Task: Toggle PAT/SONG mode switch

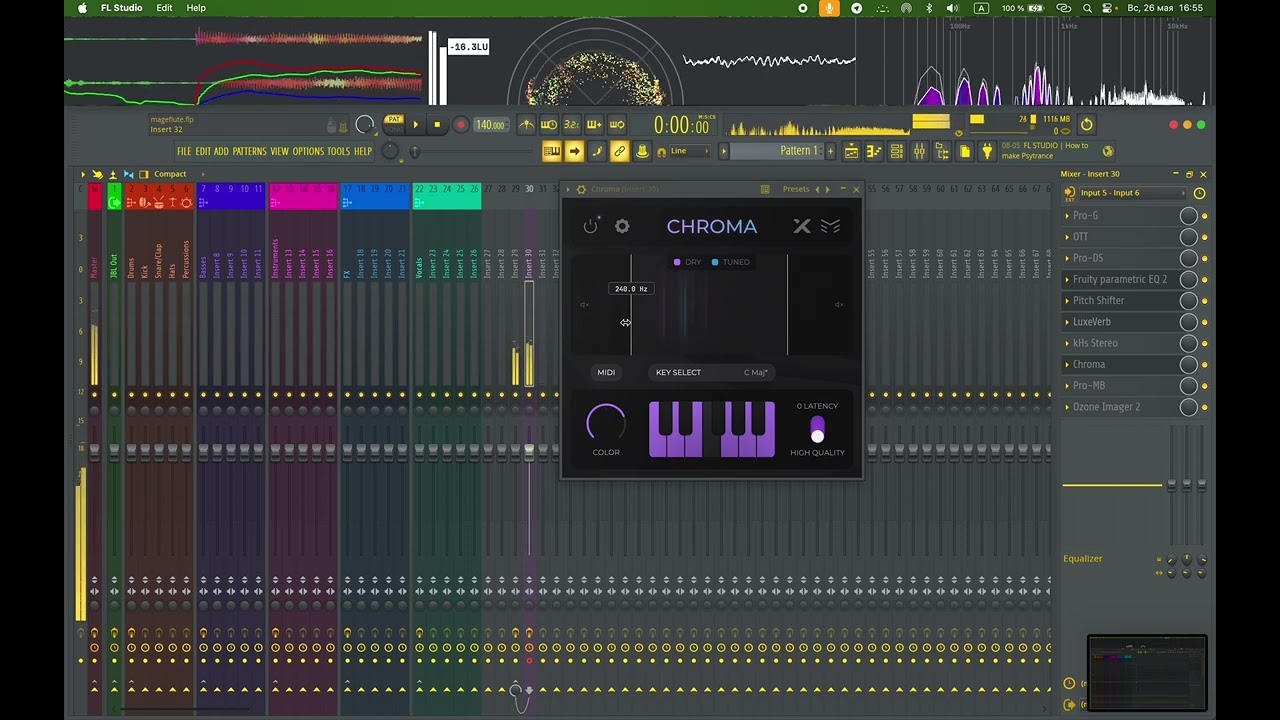Action: tap(394, 124)
